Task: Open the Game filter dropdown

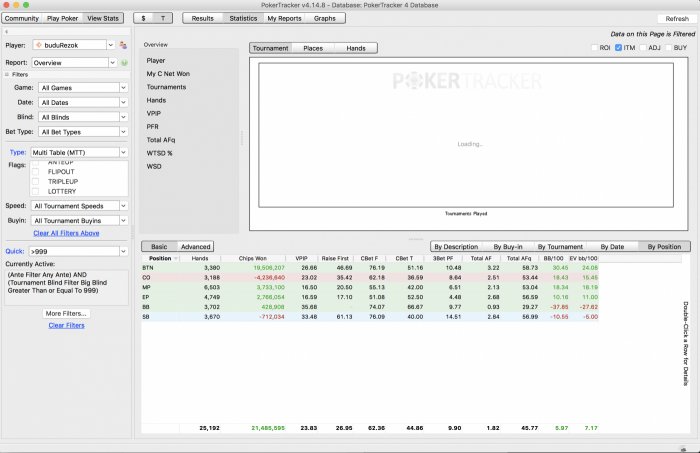Action: click(123, 88)
